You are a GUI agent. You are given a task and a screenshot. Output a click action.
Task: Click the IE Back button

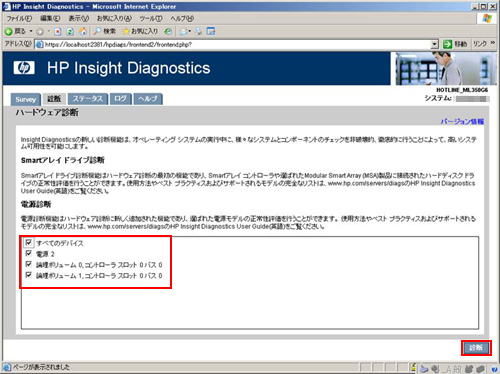15,32
